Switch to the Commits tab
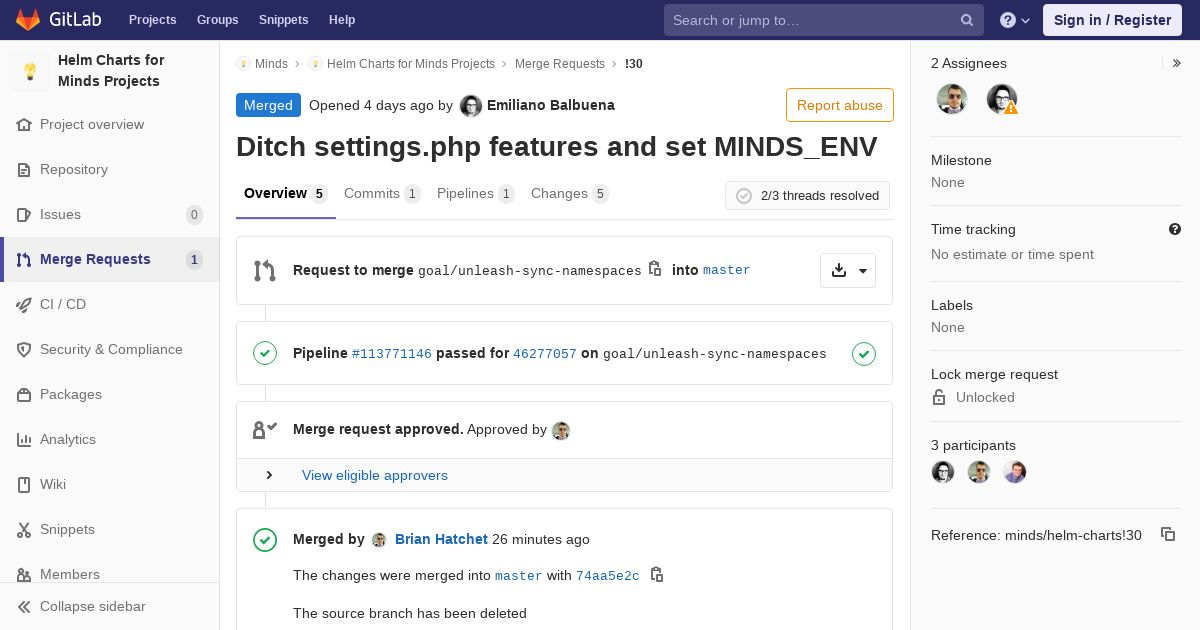 382,194
